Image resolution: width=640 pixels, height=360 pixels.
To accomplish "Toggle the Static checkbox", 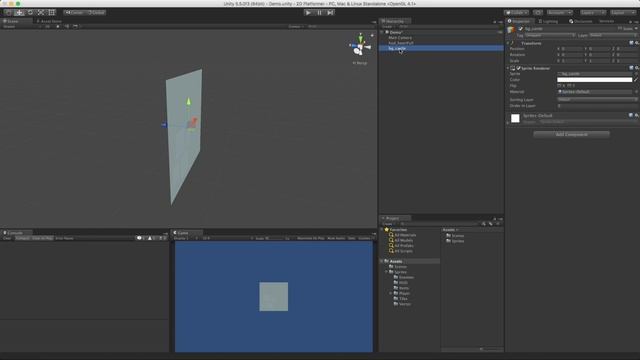I will tap(620, 29).
